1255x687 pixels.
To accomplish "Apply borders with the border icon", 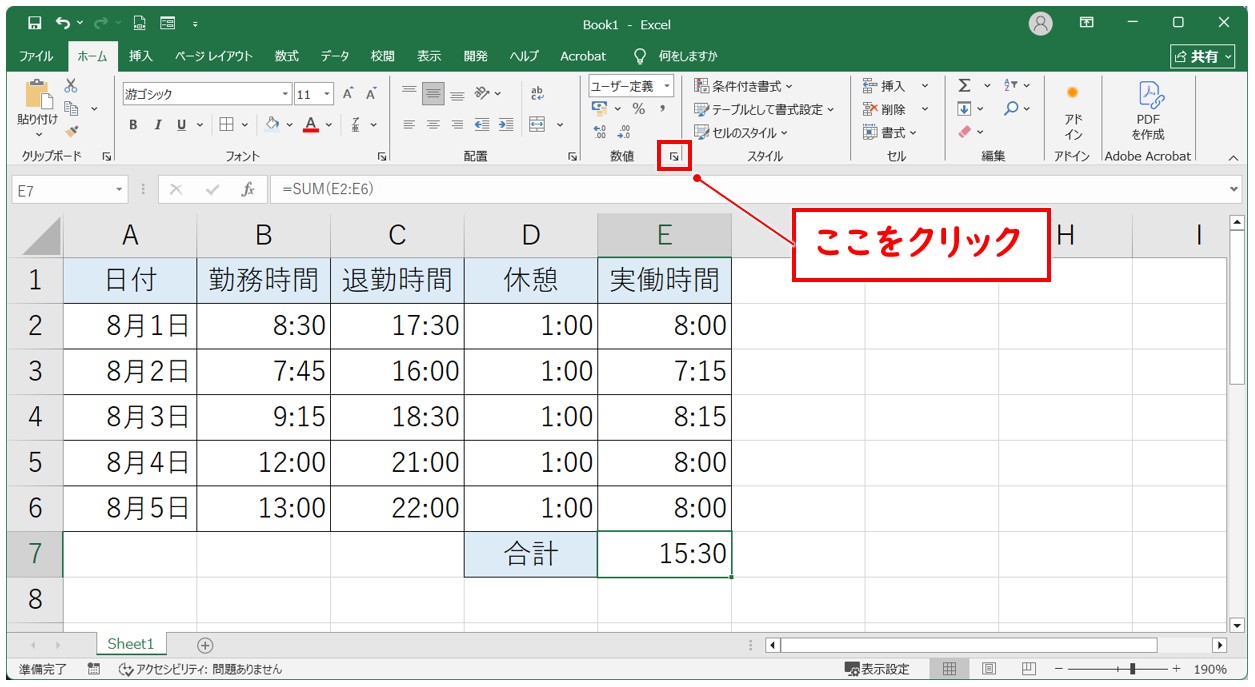I will click(x=226, y=125).
